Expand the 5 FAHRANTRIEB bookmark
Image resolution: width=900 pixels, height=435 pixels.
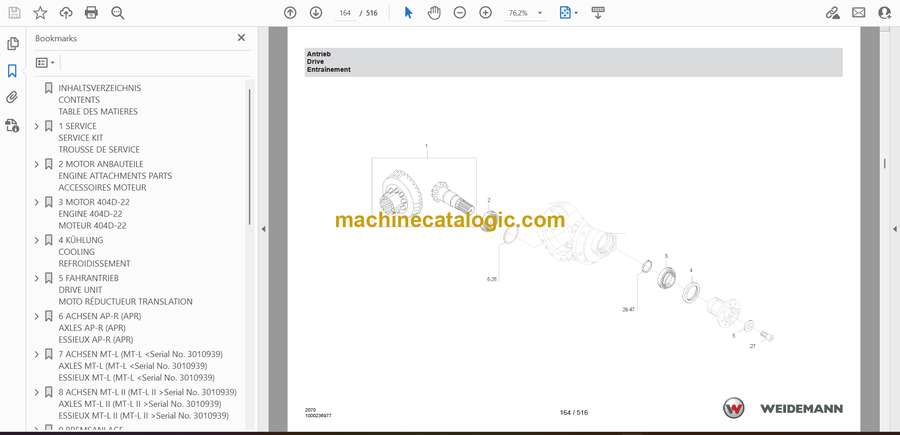(37, 278)
